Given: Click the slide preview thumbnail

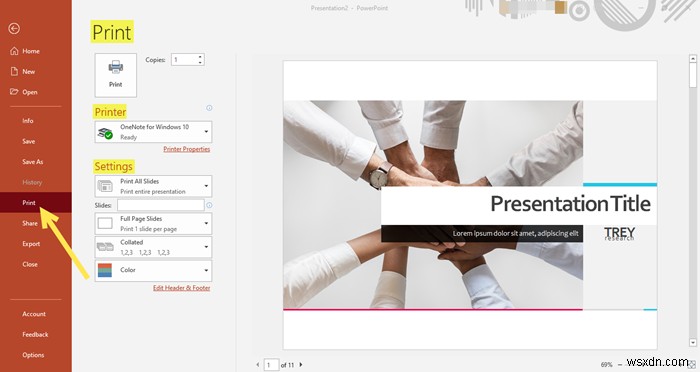Looking at the screenshot, I should tap(470, 205).
